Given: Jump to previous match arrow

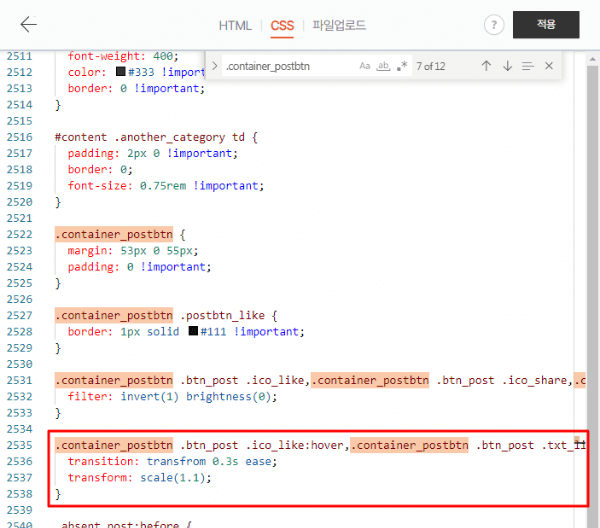Looking at the screenshot, I should [x=486, y=66].
